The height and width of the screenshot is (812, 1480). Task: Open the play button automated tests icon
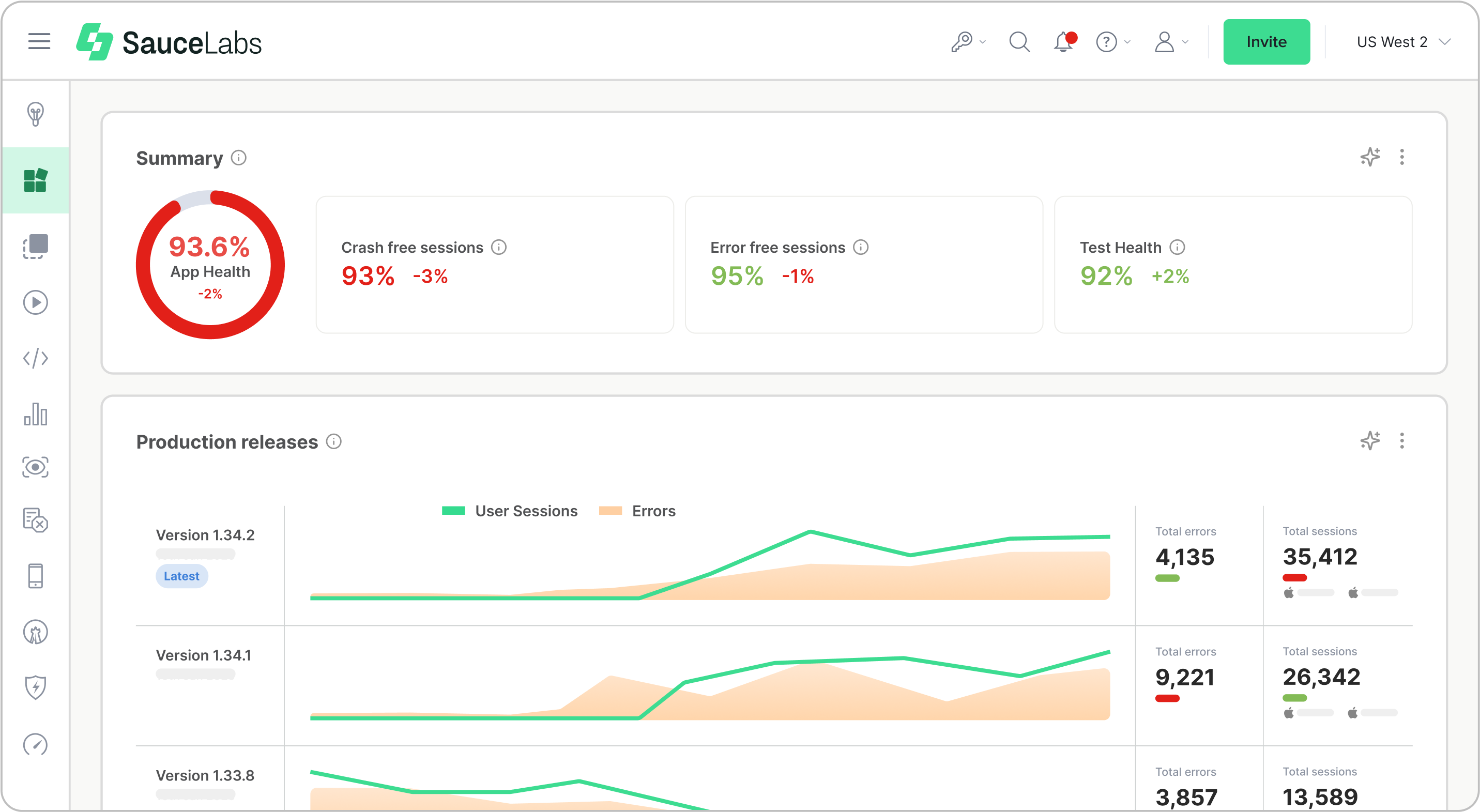click(36, 303)
